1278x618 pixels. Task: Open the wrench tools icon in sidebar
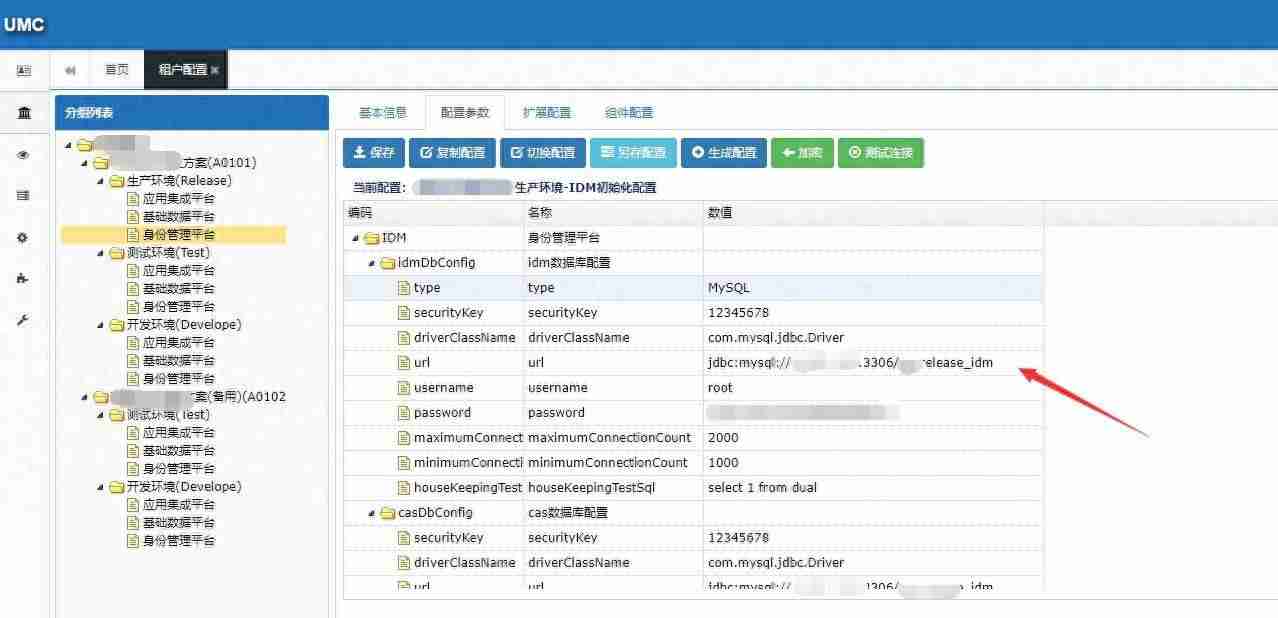(23, 320)
